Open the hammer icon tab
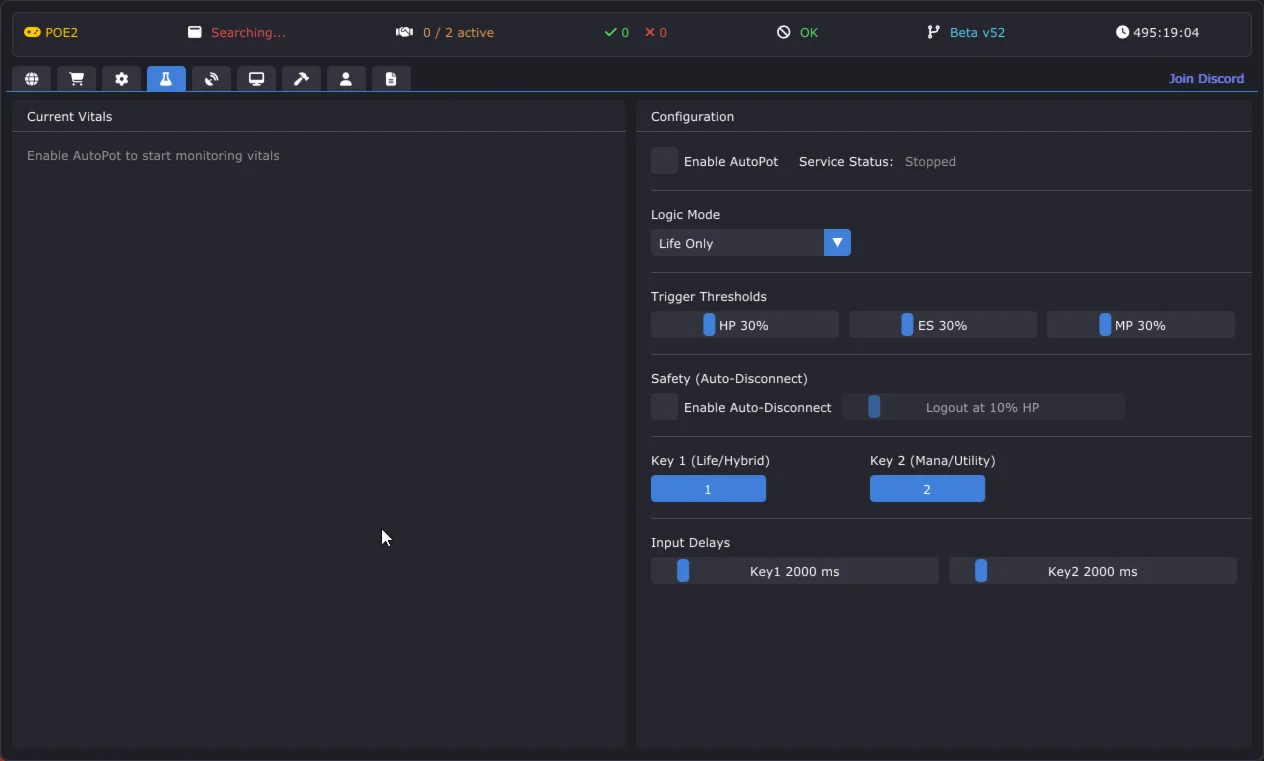Screen dimensions: 1264x761 tap(301, 79)
